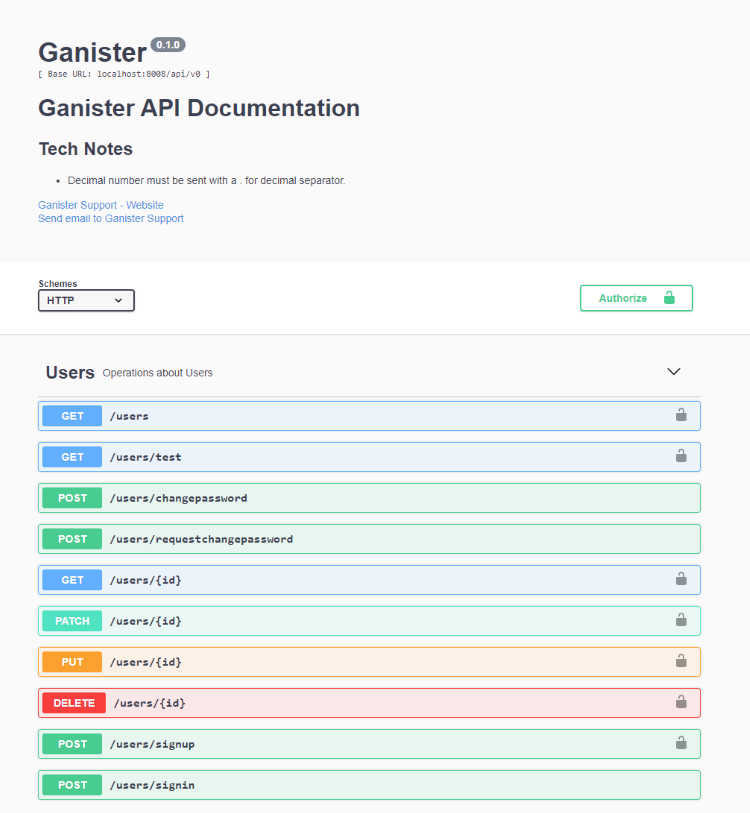Click lock icon on PATCH /users/{id} row
750x813 pixels.
tap(681, 620)
